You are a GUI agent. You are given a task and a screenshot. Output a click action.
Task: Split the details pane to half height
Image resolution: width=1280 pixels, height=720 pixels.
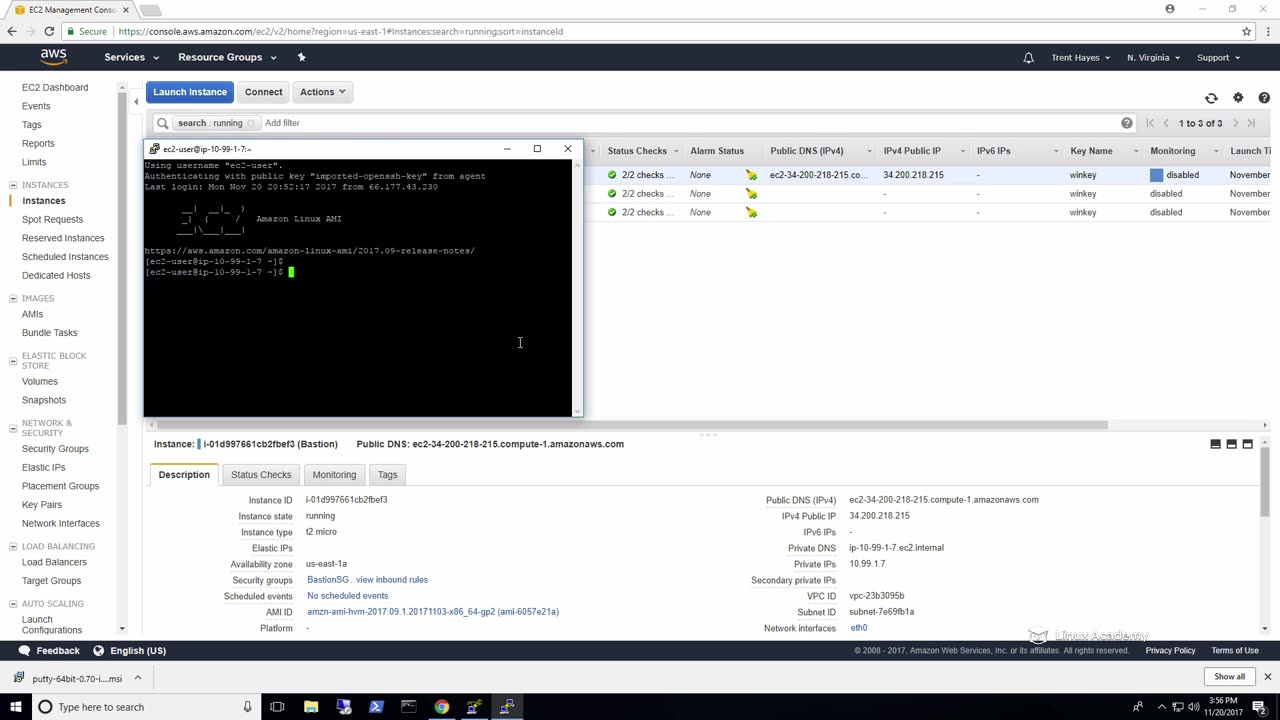pos(1231,444)
